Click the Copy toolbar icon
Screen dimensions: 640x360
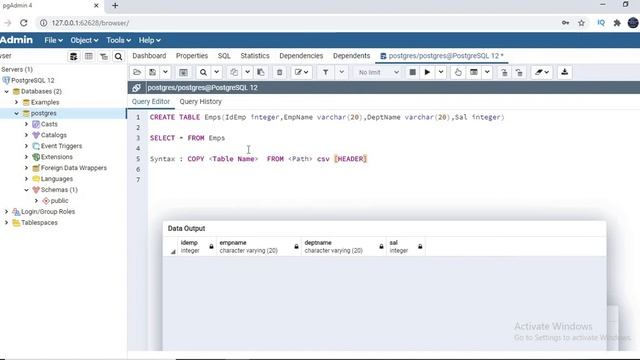234,72
